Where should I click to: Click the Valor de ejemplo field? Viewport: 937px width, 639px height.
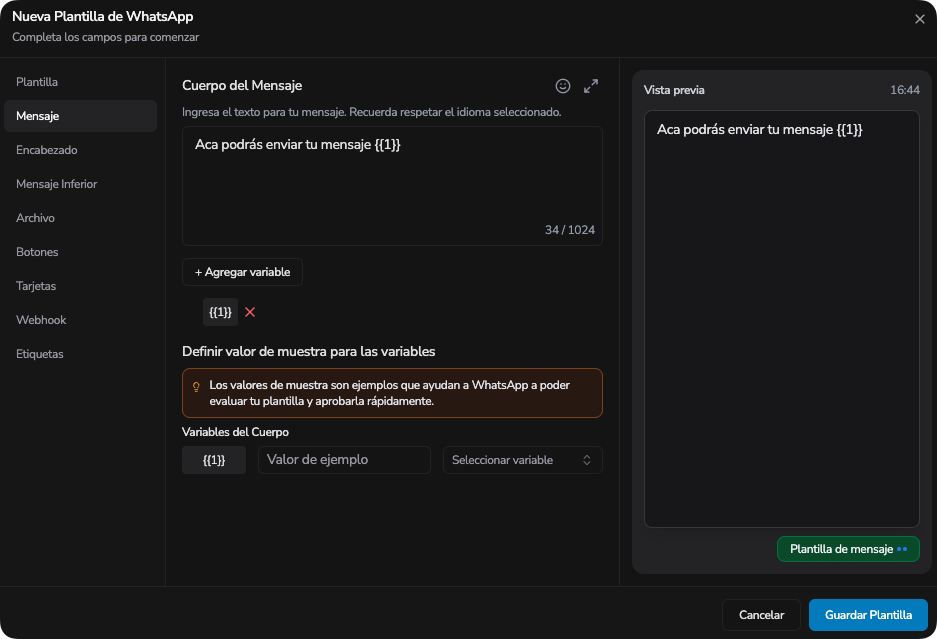click(x=344, y=460)
